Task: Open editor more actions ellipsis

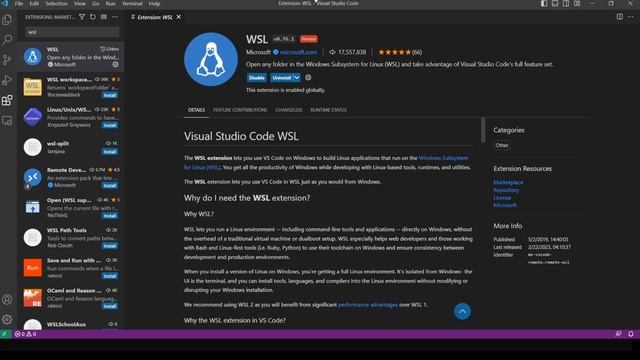Action: (x=631, y=17)
